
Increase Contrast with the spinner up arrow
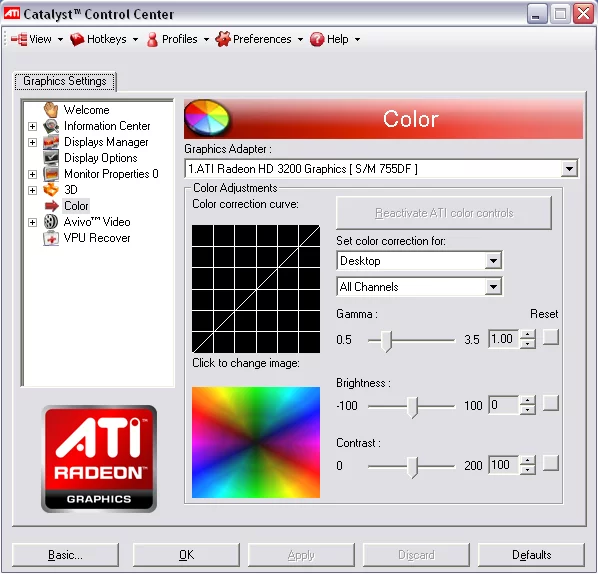pyautogui.click(x=527, y=460)
